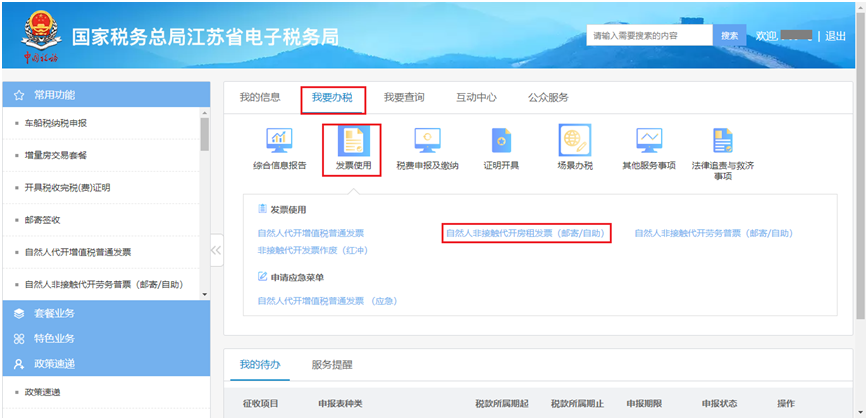Click the 退出 logout link
The width and height of the screenshot is (868, 420).
coord(835,37)
